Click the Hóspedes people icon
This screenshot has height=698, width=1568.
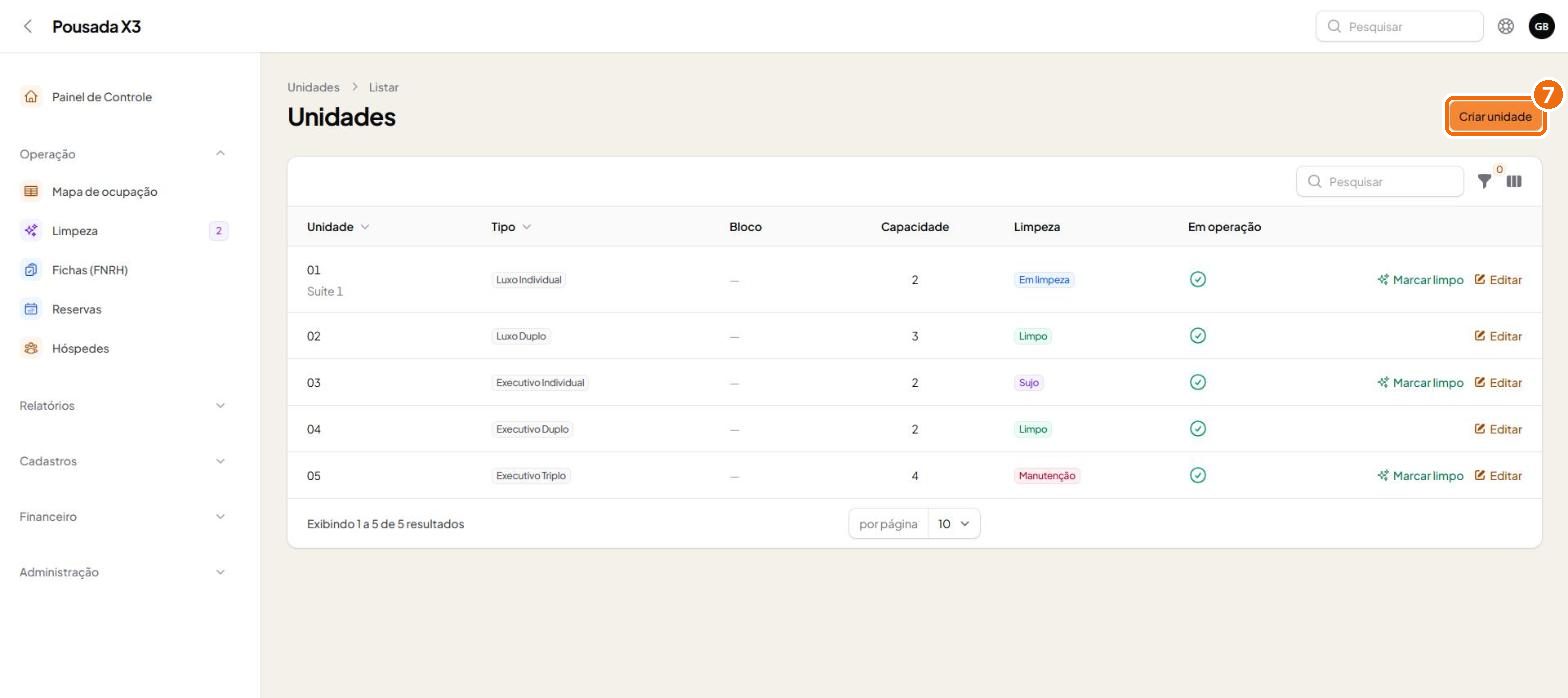pyautogui.click(x=31, y=348)
